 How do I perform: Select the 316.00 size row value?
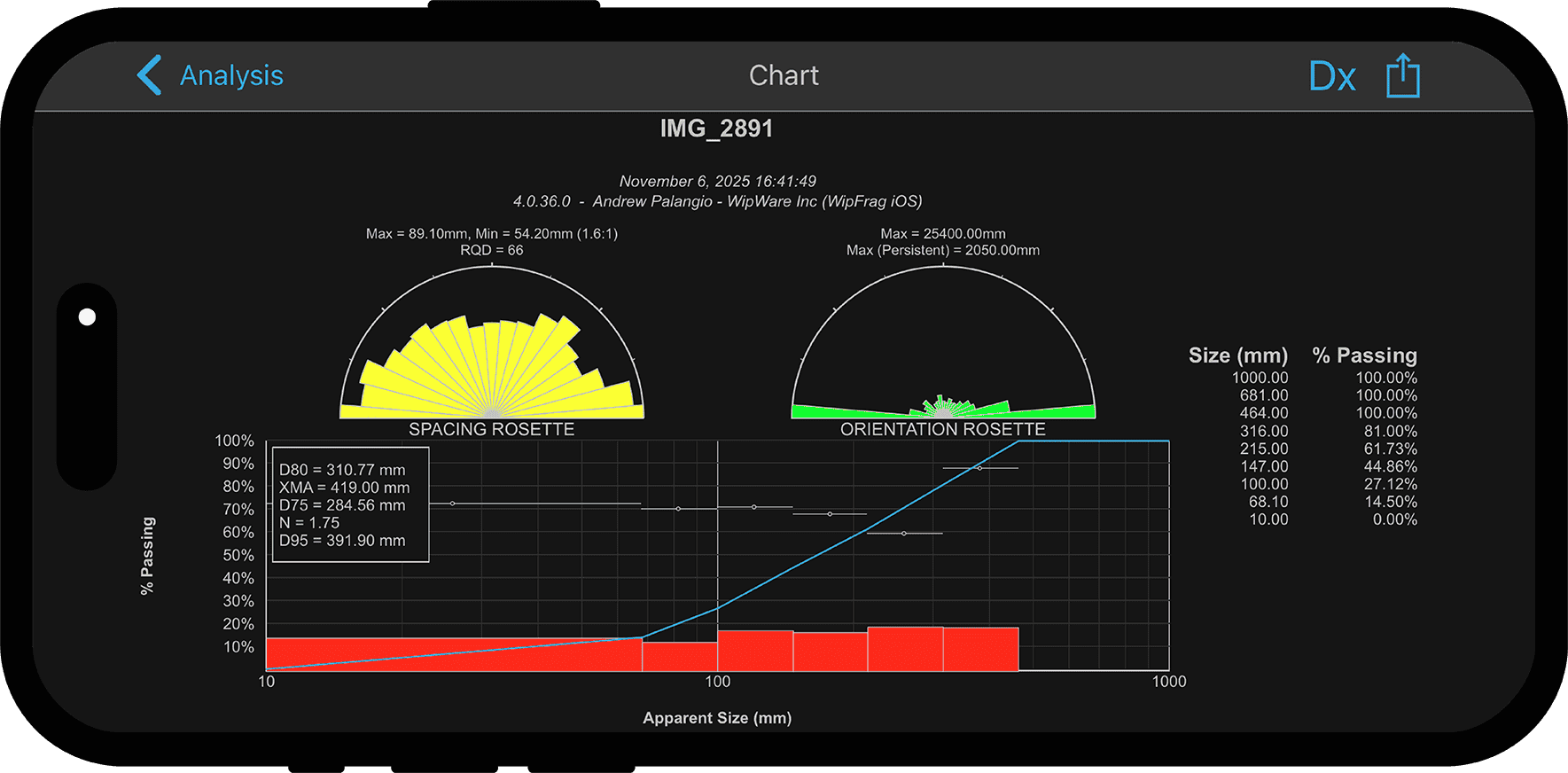click(1263, 432)
